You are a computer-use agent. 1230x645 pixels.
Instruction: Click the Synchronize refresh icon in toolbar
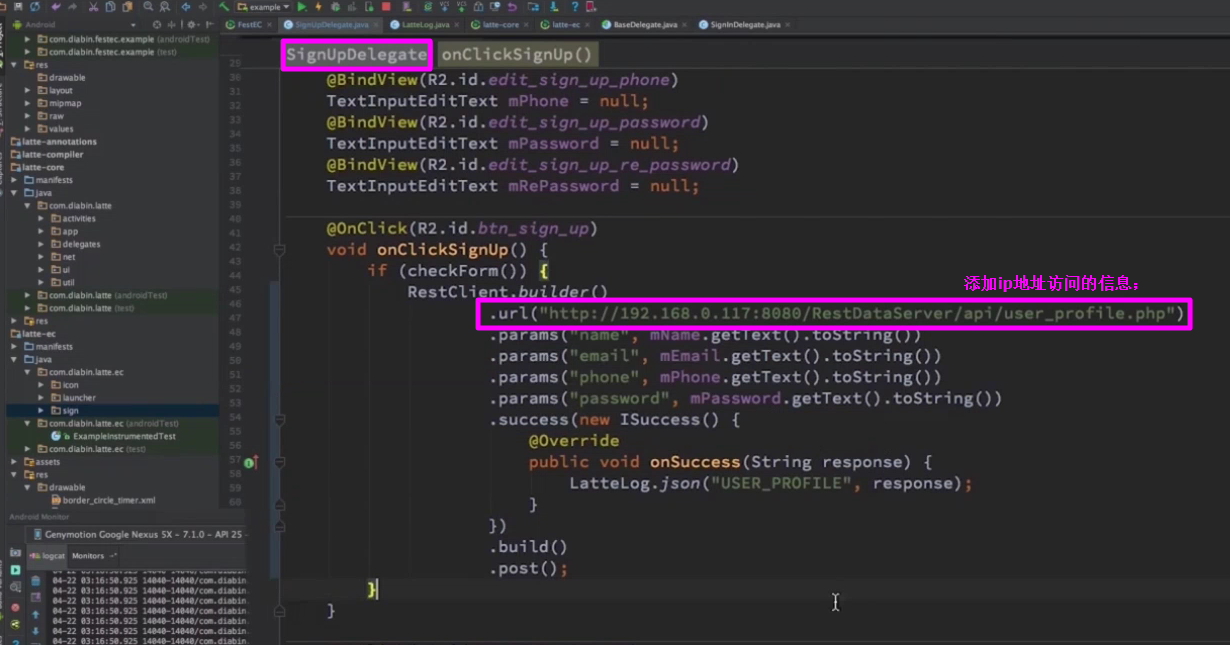point(35,7)
